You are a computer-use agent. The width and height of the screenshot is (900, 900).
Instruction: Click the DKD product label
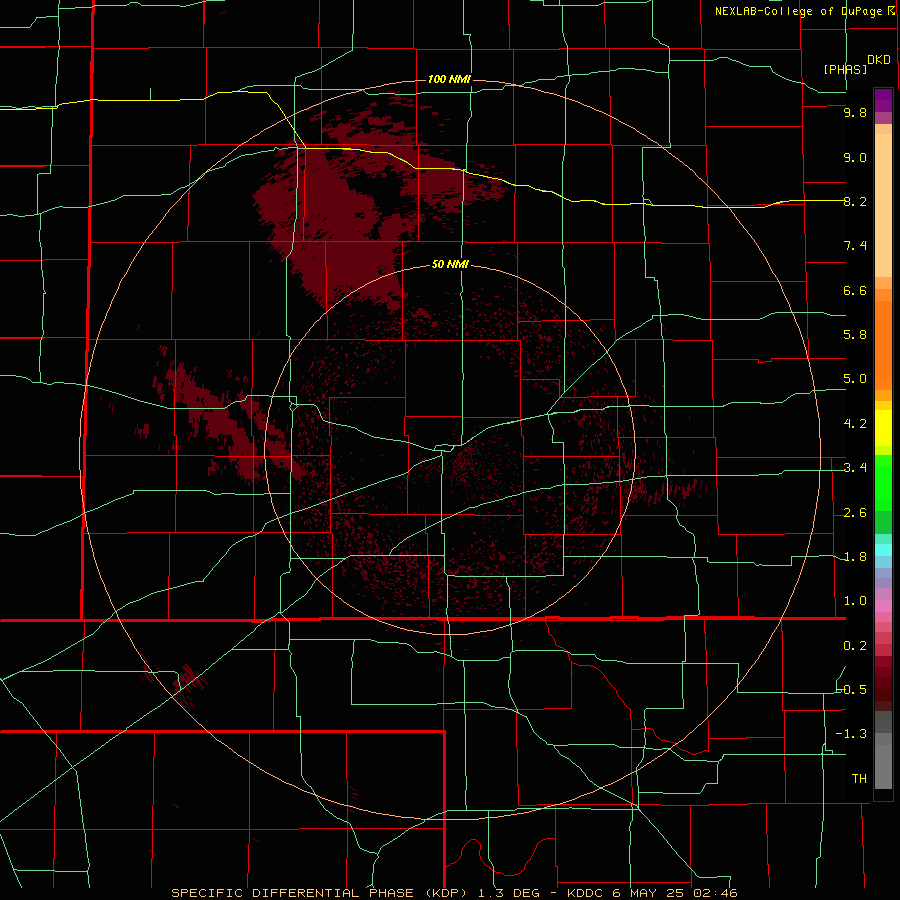879,60
